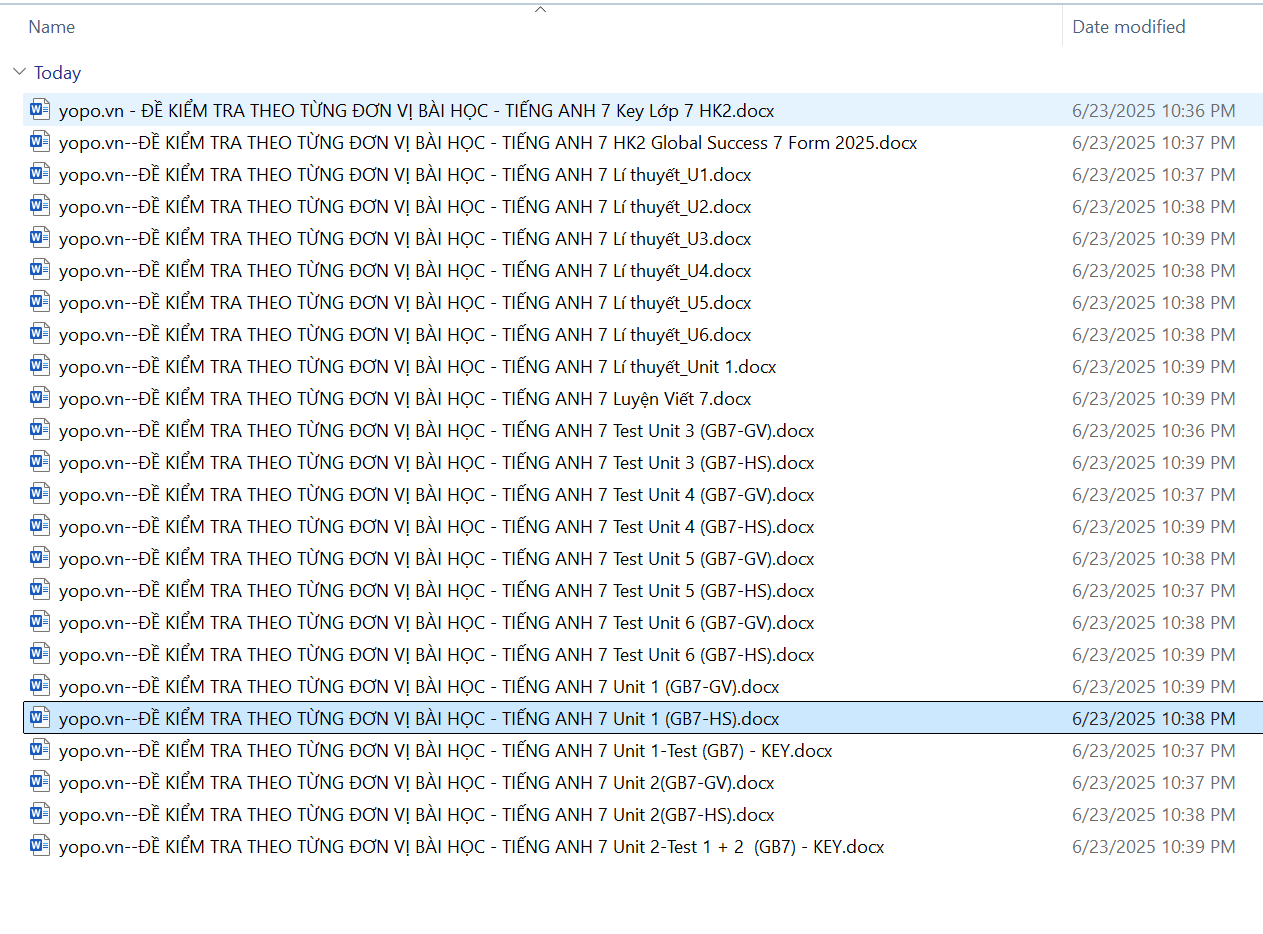Image resolution: width=1263 pixels, height=934 pixels.
Task: Click Word icon of Unit 1-Test (GB7) - KEY.docx
Action: [40, 750]
